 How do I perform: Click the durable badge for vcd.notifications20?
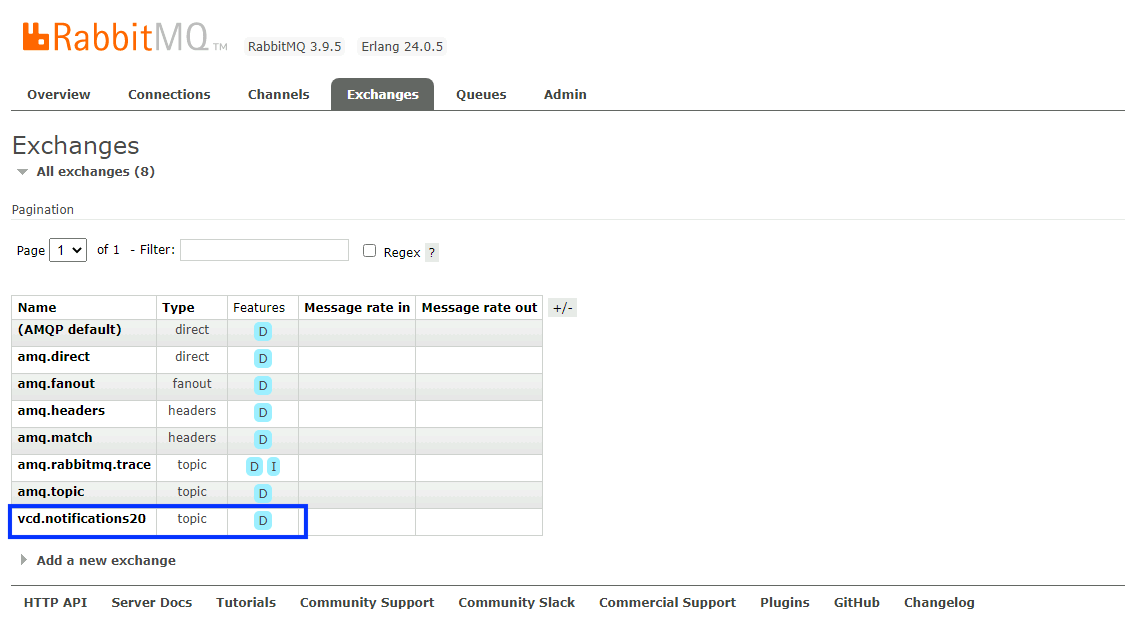click(263, 520)
